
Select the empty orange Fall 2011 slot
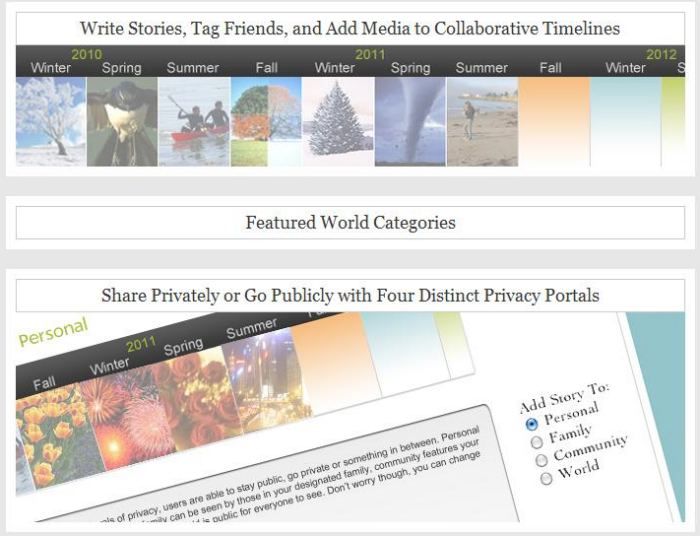pos(554,122)
